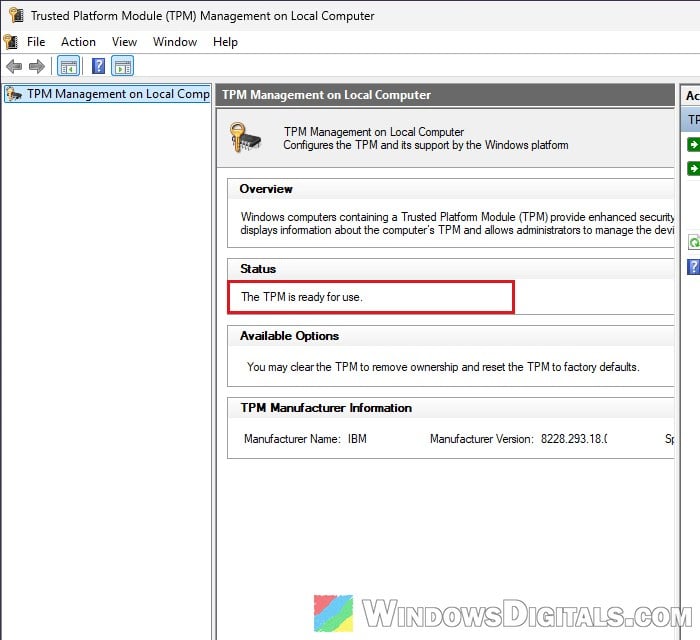This screenshot has height=640, width=700.
Task: Click the Help icon in Actions pane
Action: tap(693, 267)
